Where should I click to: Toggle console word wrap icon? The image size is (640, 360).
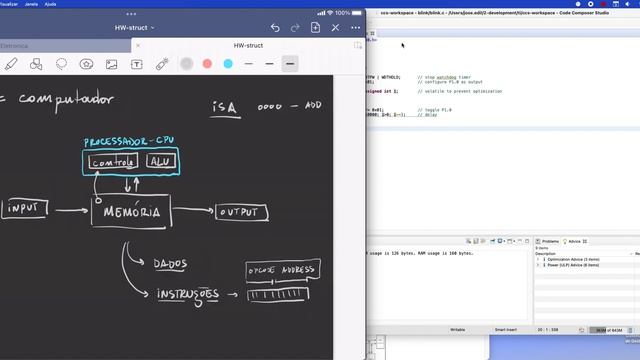pyautogui.click(x=483, y=241)
